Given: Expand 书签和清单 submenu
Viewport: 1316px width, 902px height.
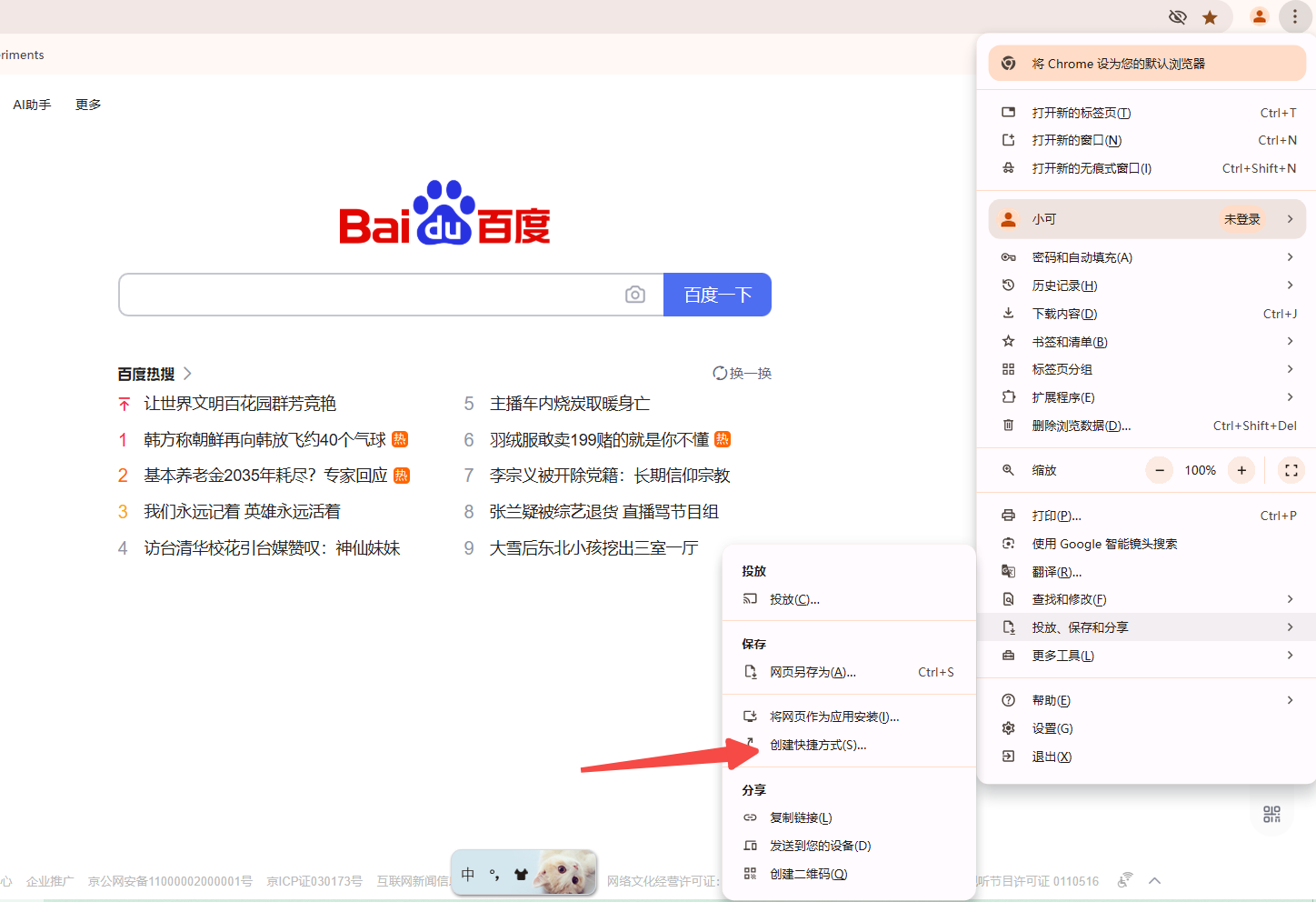Looking at the screenshot, I should click(1147, 342).
